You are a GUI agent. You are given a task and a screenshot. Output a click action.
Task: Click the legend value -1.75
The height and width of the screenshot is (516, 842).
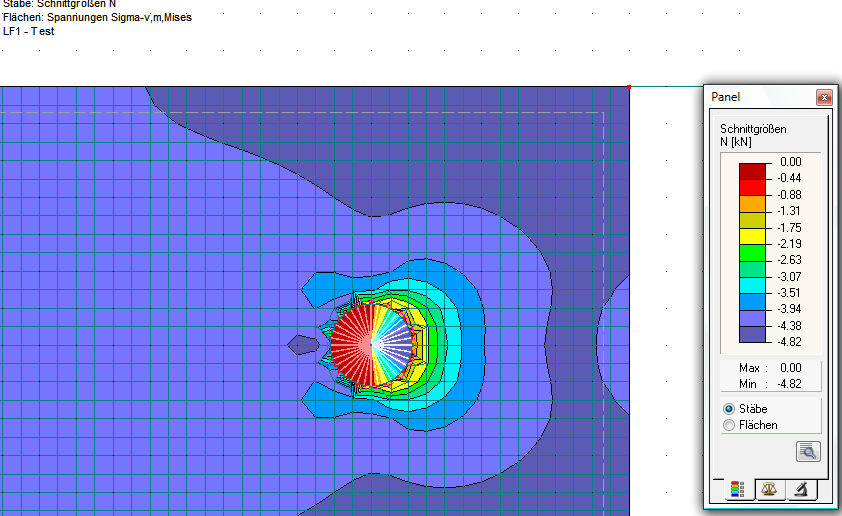[x=789, y=227]
